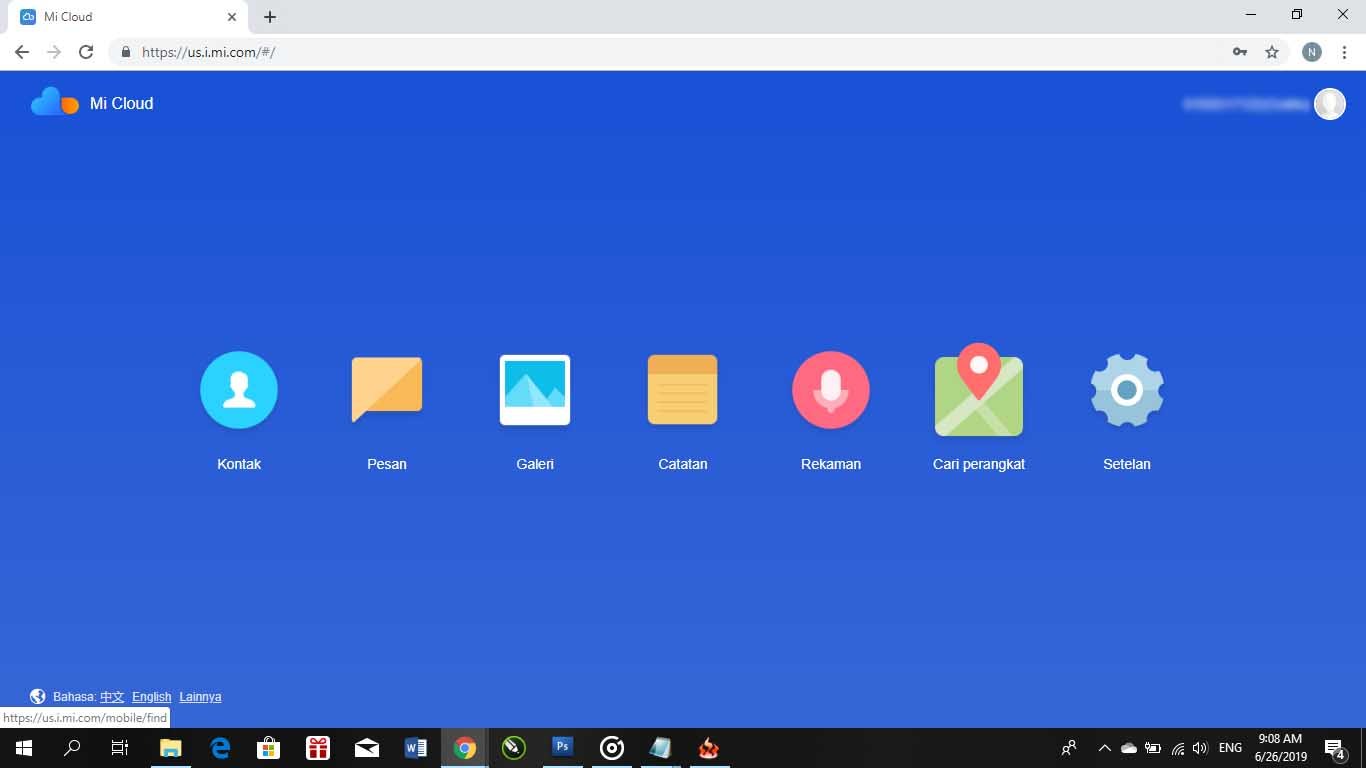Open the Wi-Fi network tray icon
1366x768 pixels.
tap(1178, 748)
